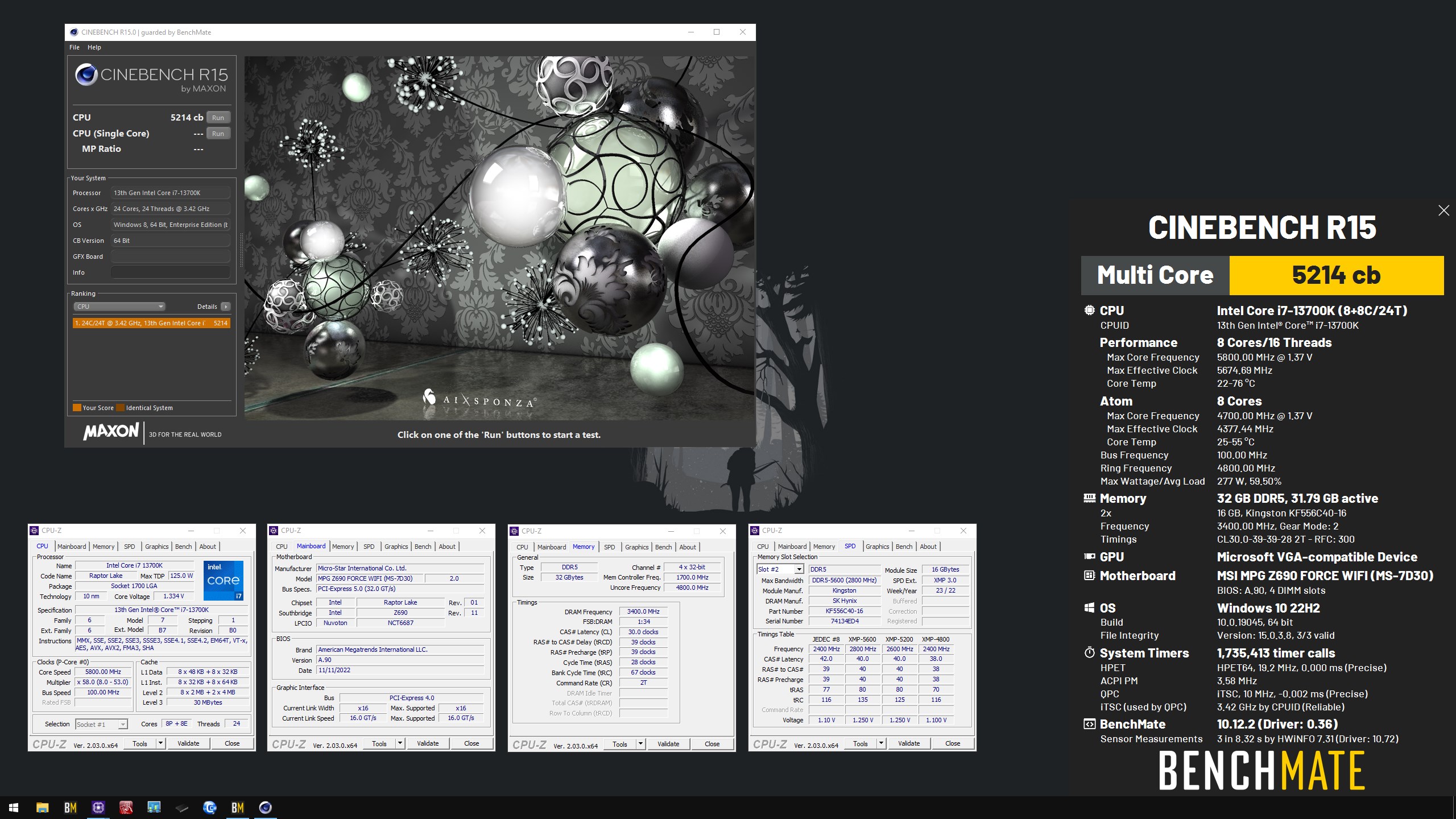Click the title icon of the CPU-Z Memory window
The width and height of the screenshot is (1456, 819).
pyautogui.click(x=514, y=531)
